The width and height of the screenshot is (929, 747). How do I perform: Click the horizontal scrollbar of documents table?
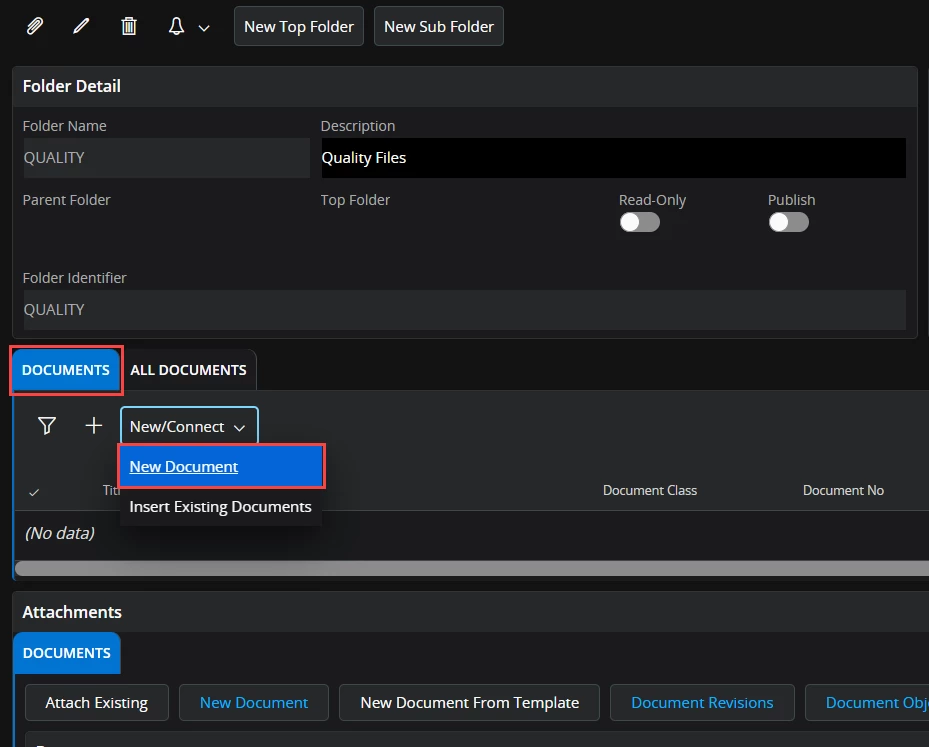(x=470, y=568)
